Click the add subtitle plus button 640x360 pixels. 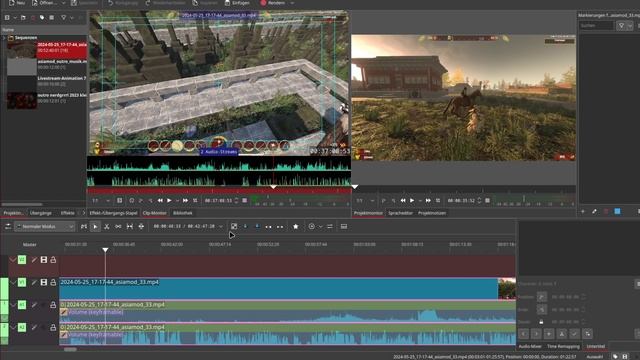549,334
